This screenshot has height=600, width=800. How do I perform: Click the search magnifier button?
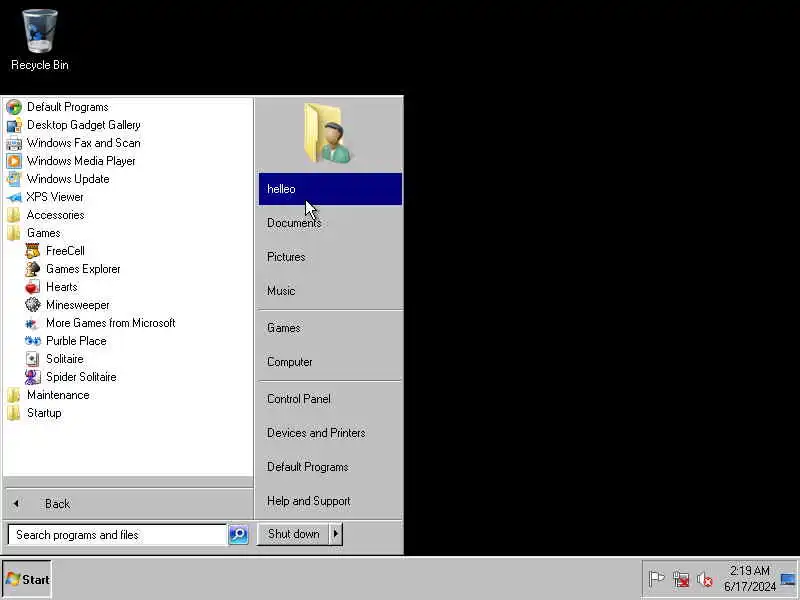(x=238, y=535)
